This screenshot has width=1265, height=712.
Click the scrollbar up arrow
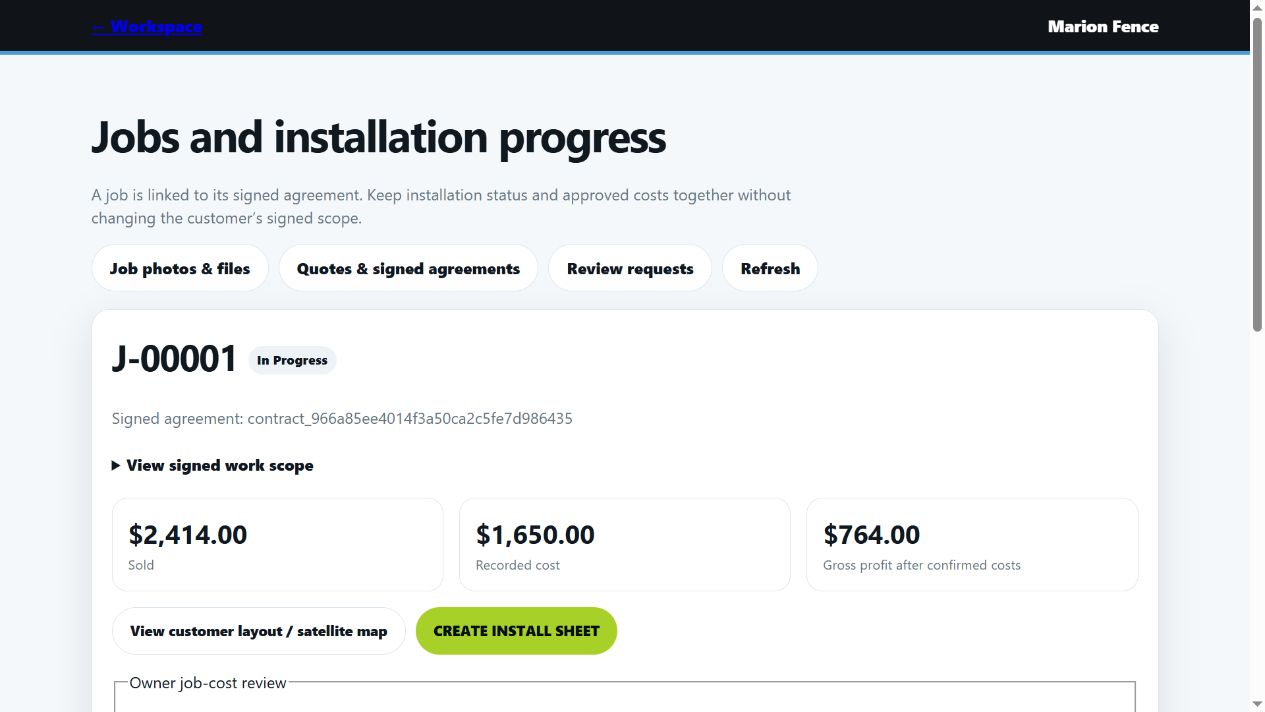[1257, 8]
